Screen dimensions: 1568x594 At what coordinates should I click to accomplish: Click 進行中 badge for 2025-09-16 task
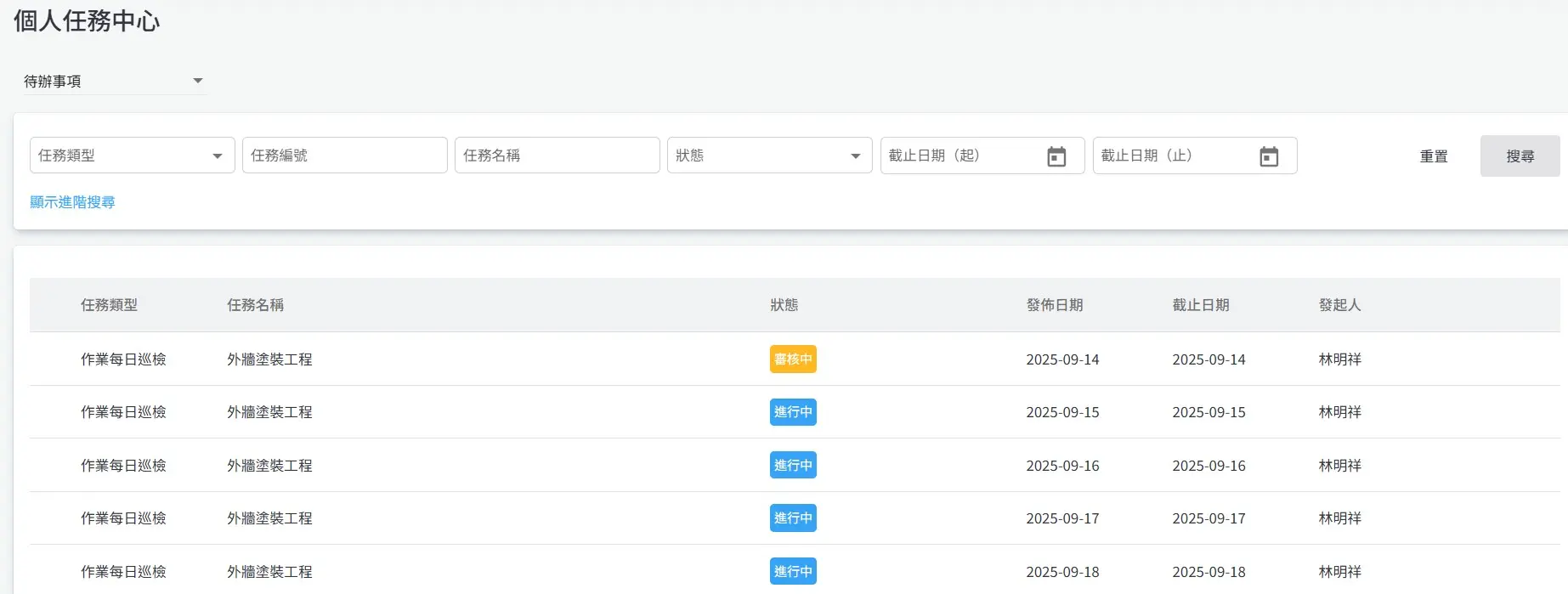pyautogui.click(x=793, y=466)
